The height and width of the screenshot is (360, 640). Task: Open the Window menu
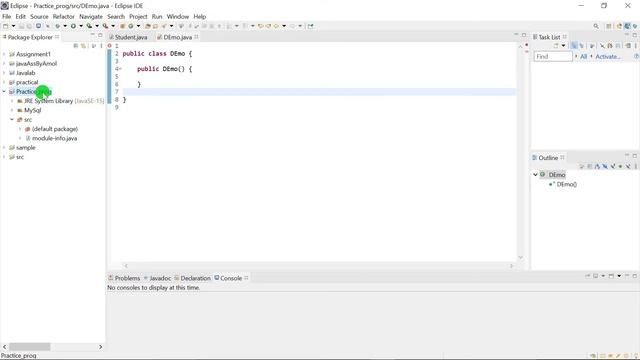[x=178, y=17]
